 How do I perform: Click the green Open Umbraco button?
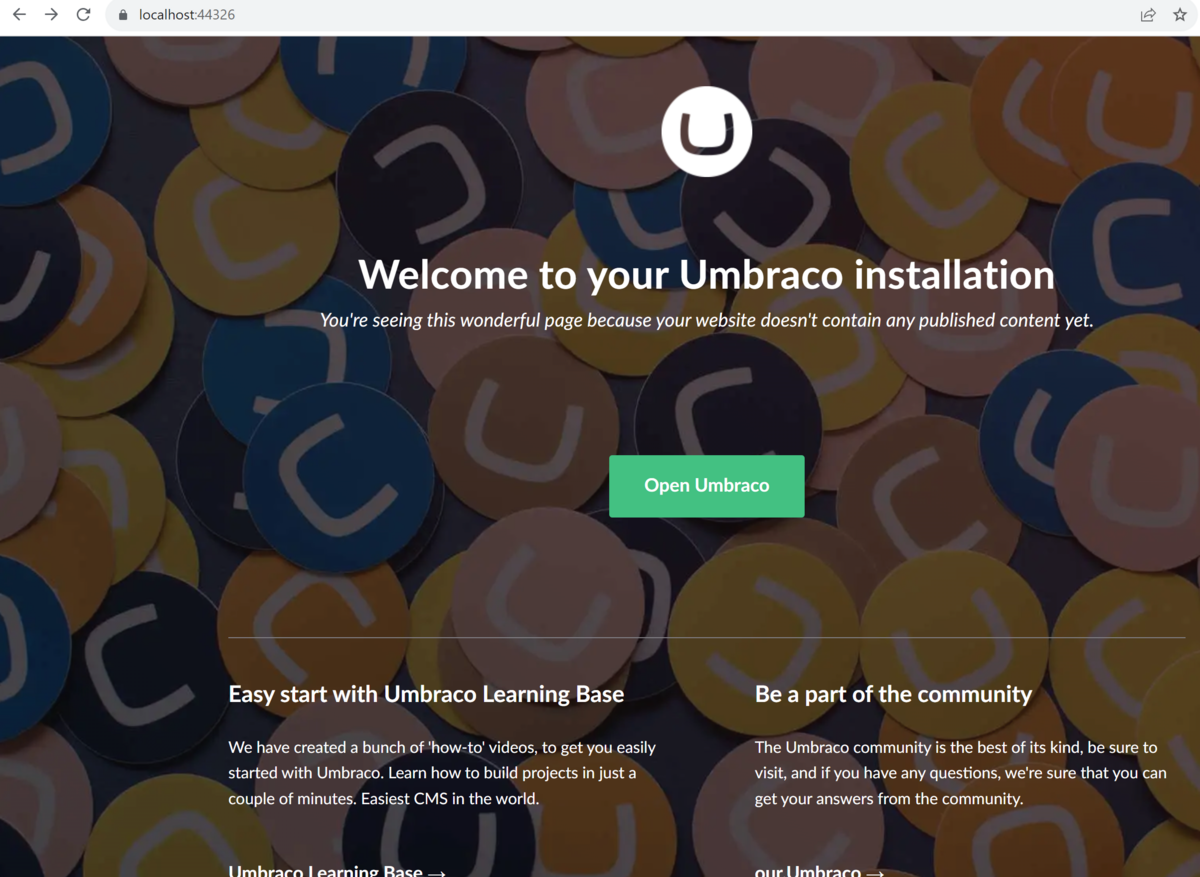[x=707, y=486]
